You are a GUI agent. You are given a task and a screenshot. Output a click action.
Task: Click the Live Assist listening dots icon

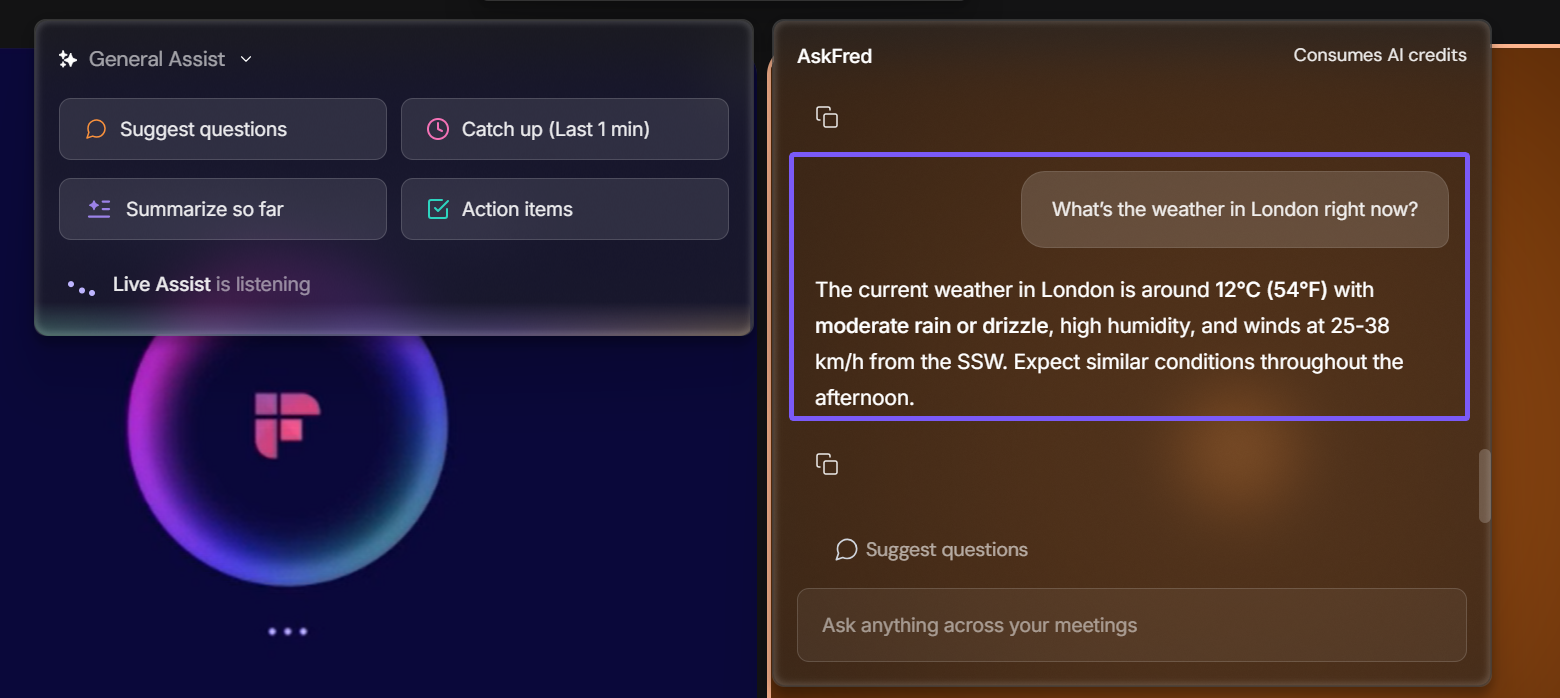[82, 287]
